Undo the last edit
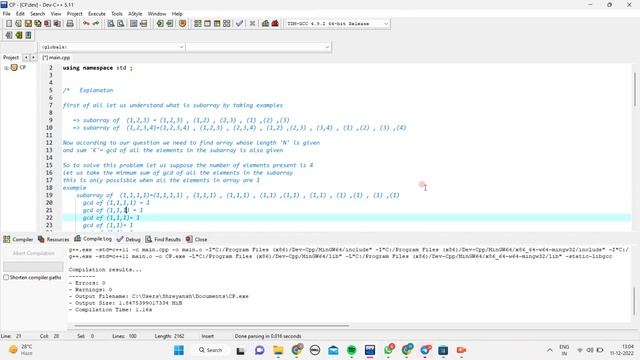The width and height of the screenshot is (640, 360). [86, 24]
